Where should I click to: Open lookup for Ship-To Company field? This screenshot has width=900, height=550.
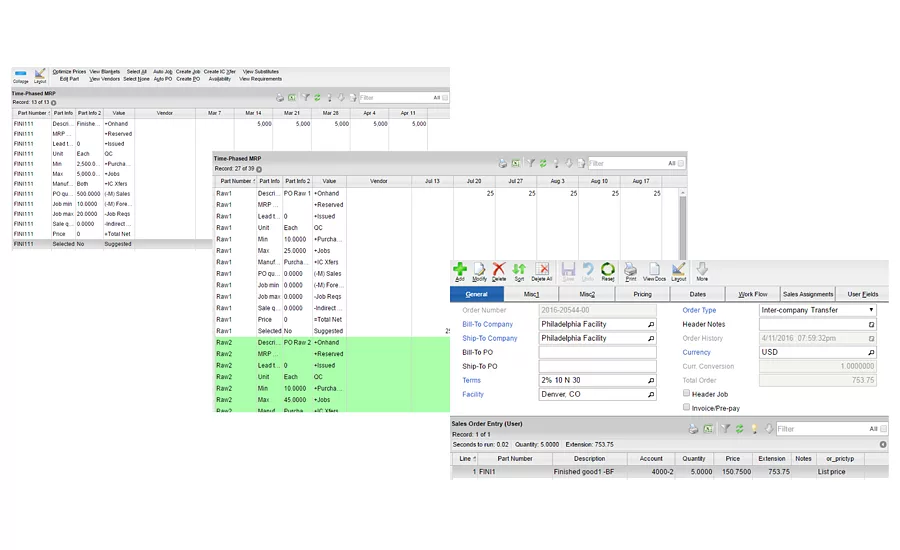651,338
